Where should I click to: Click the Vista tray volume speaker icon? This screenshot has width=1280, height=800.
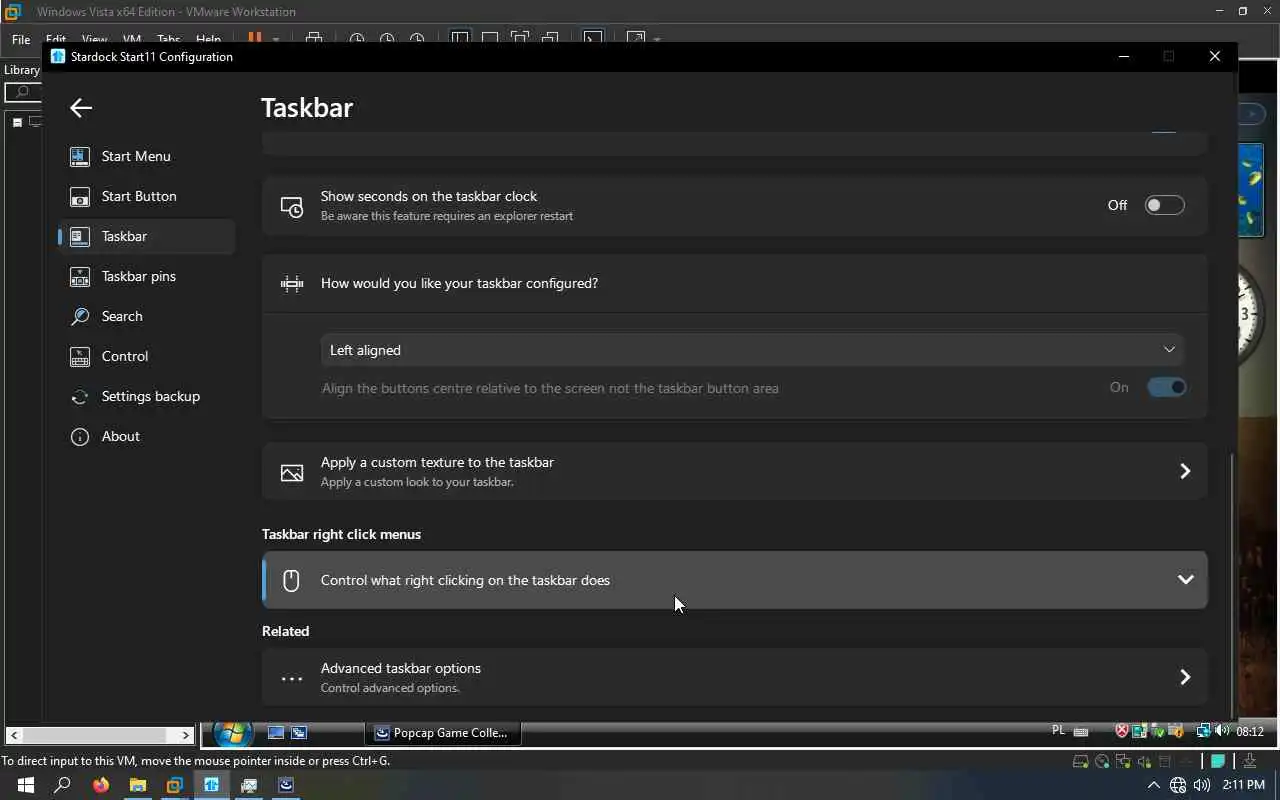(x=1223, y=731)
